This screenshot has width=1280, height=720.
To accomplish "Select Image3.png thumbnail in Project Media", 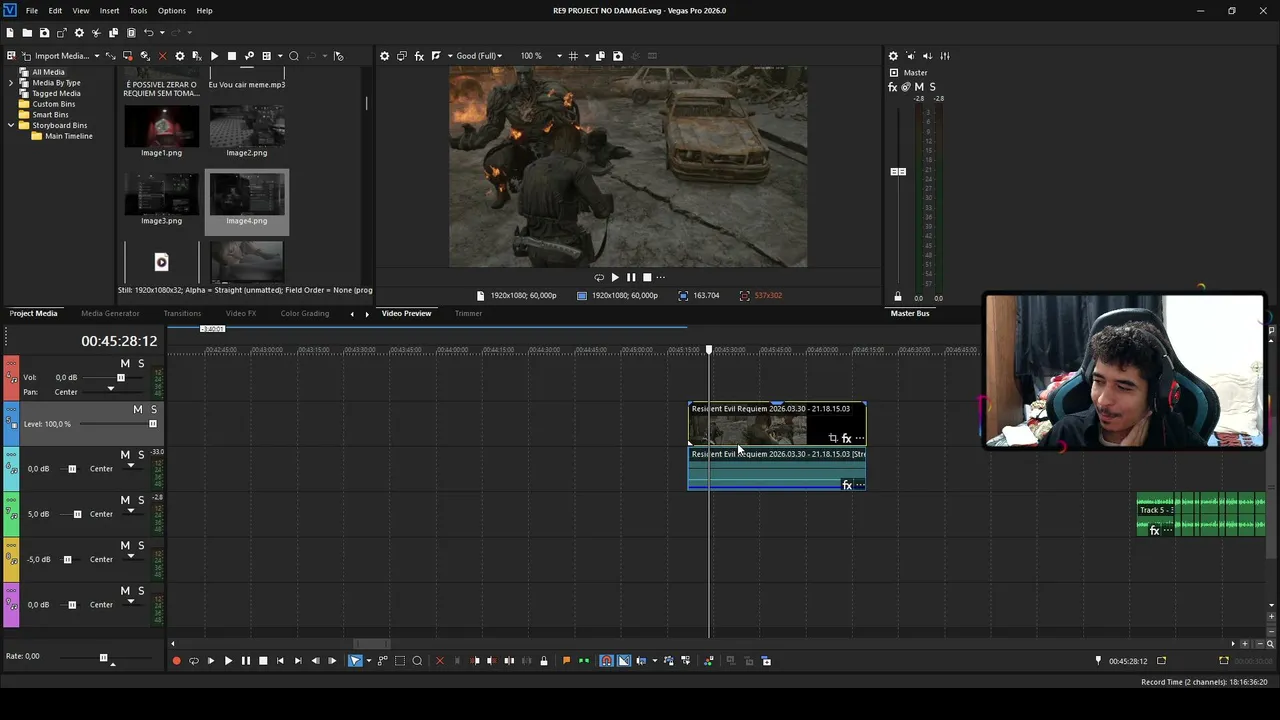I will [161, 197].
